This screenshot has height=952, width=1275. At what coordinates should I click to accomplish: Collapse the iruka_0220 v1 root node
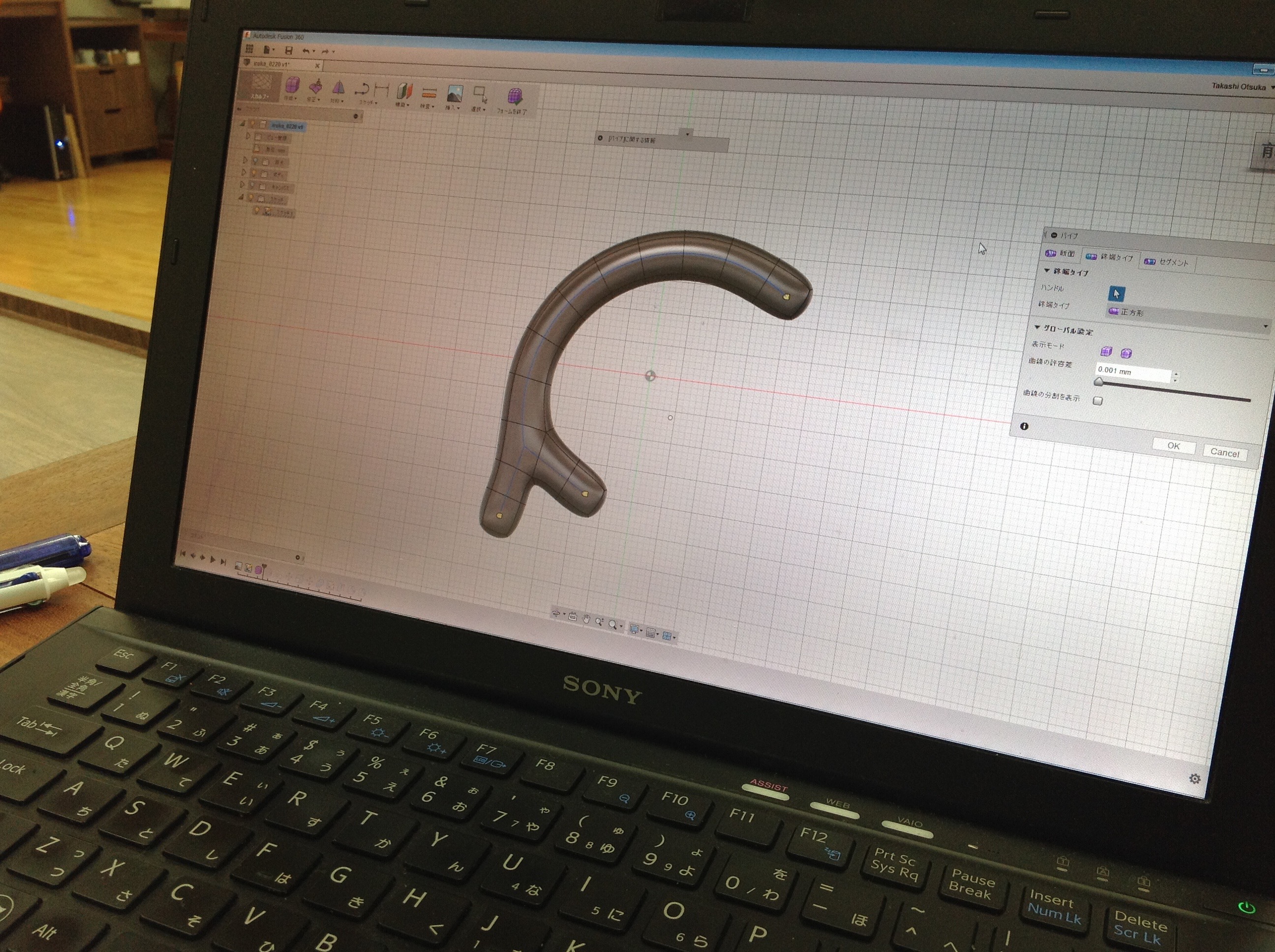(x=243, y=123)
